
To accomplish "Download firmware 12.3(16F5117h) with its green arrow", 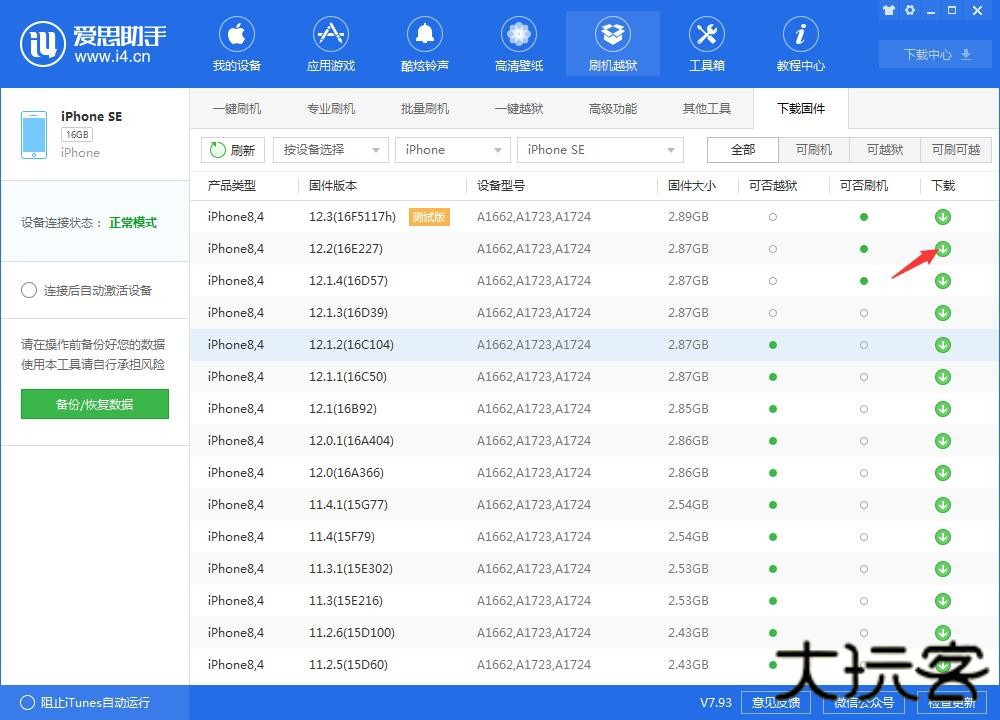I will [942, 216].
